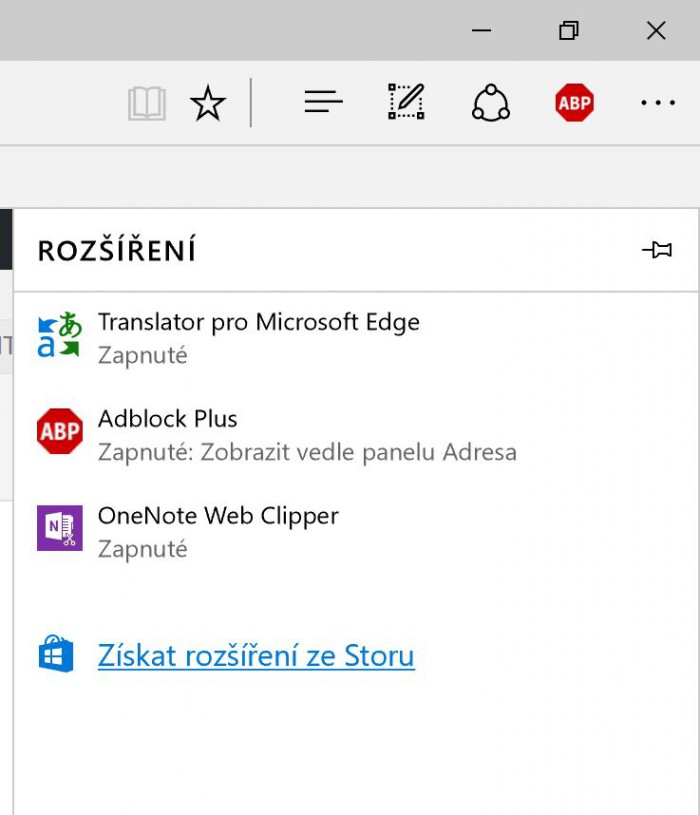
Task: Click the favorites star icon
Action: coord(208,103)
